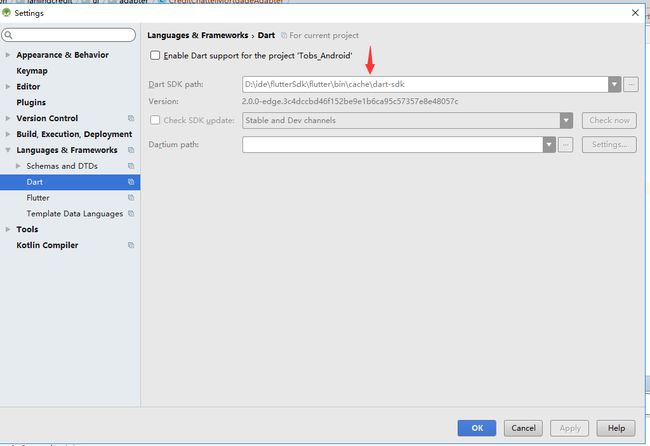Select the Editor label in tree
Screen dimensions: 650x446
pos(28,87)
